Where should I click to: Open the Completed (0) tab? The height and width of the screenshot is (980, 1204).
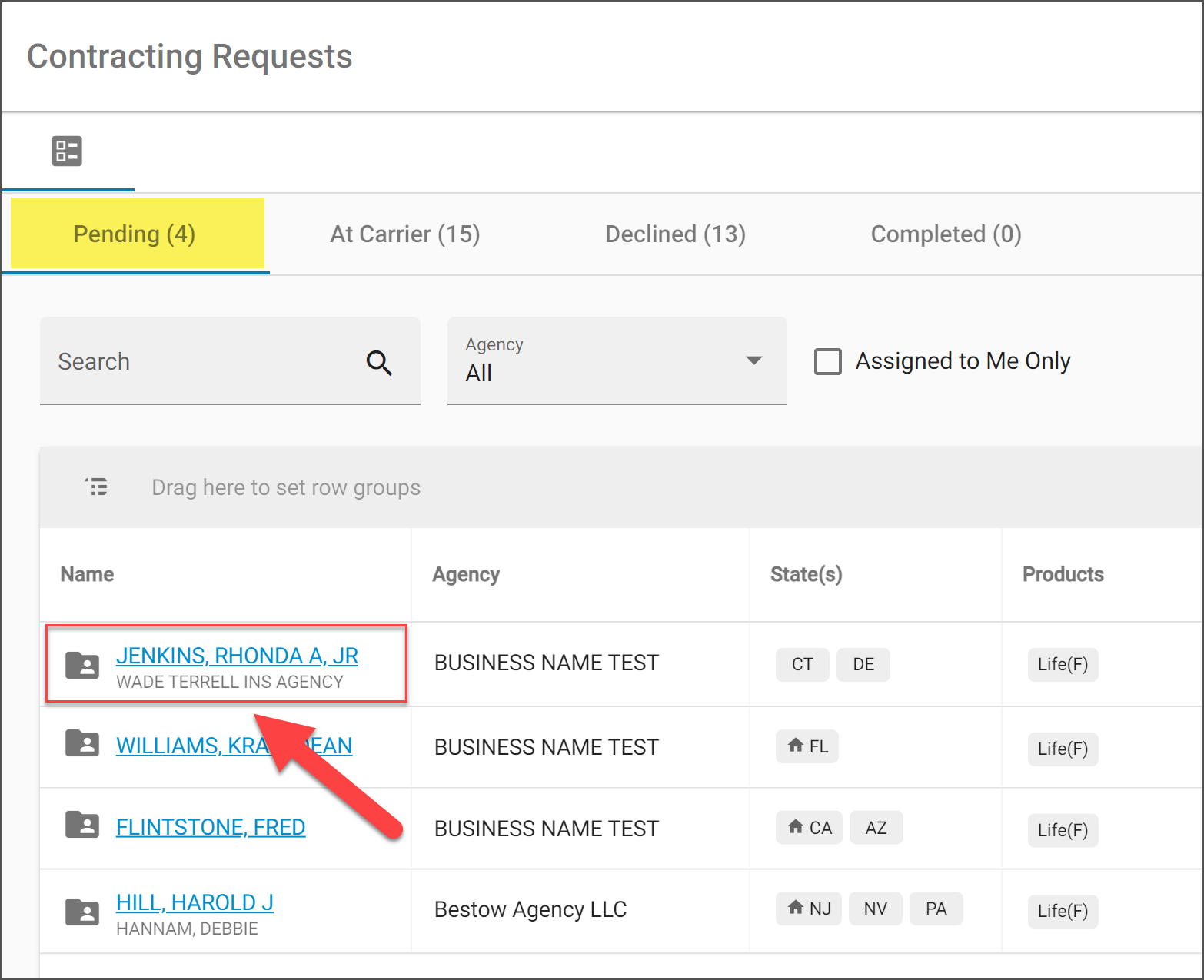point(946,234)
